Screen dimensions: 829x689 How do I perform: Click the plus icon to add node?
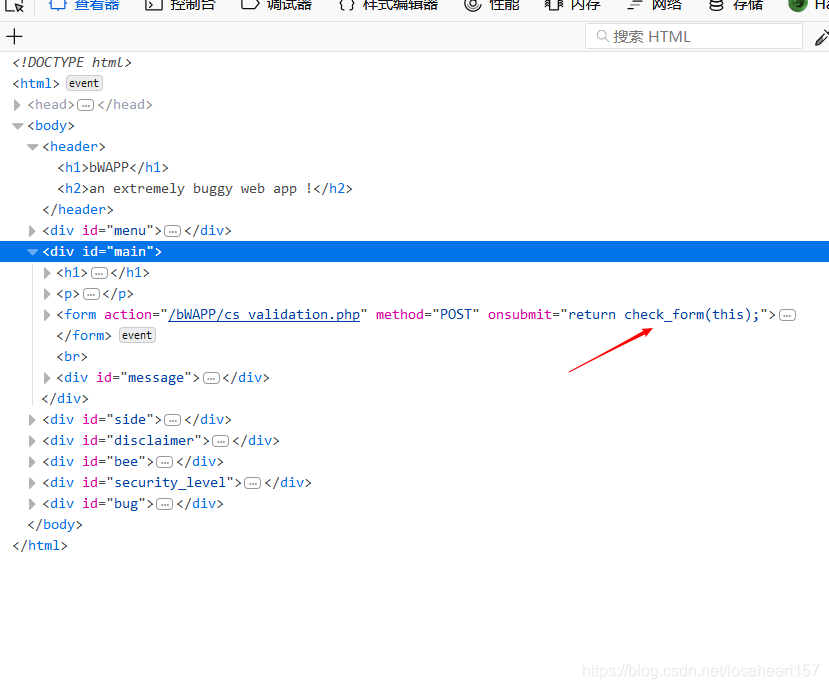[14, 36]
